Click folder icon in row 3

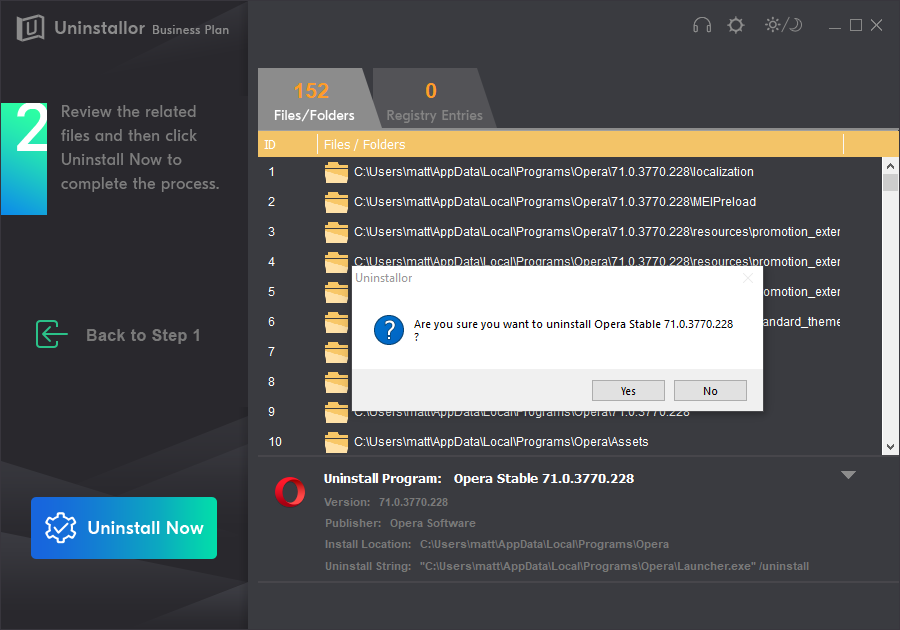point(336,232)
